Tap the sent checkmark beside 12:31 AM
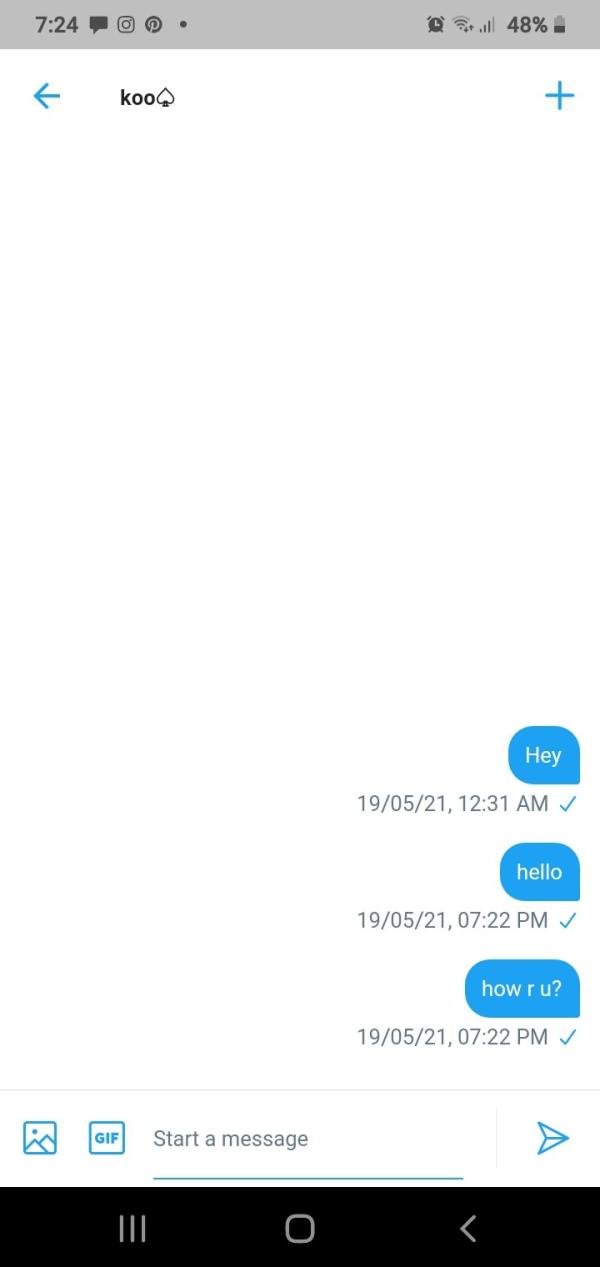Screen dimensions: 600x1267 [567, 803]
